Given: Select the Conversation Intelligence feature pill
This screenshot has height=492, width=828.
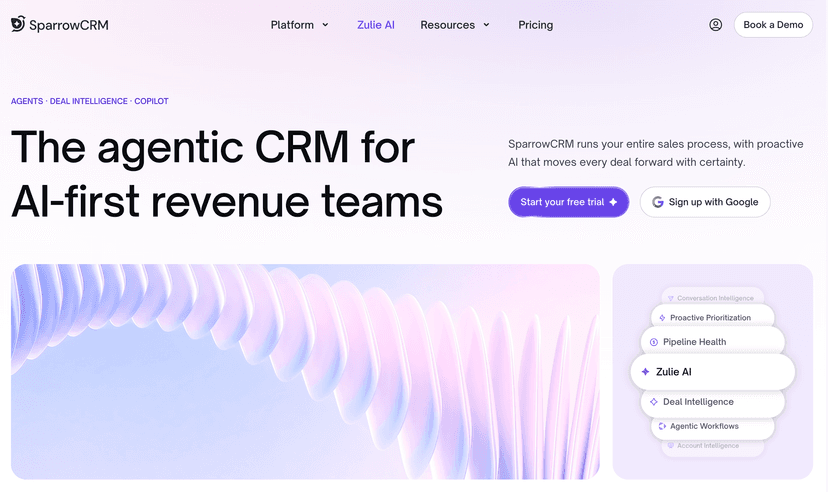Looking at the screenshot, I should pyautogui.click(x=713, y=296).
